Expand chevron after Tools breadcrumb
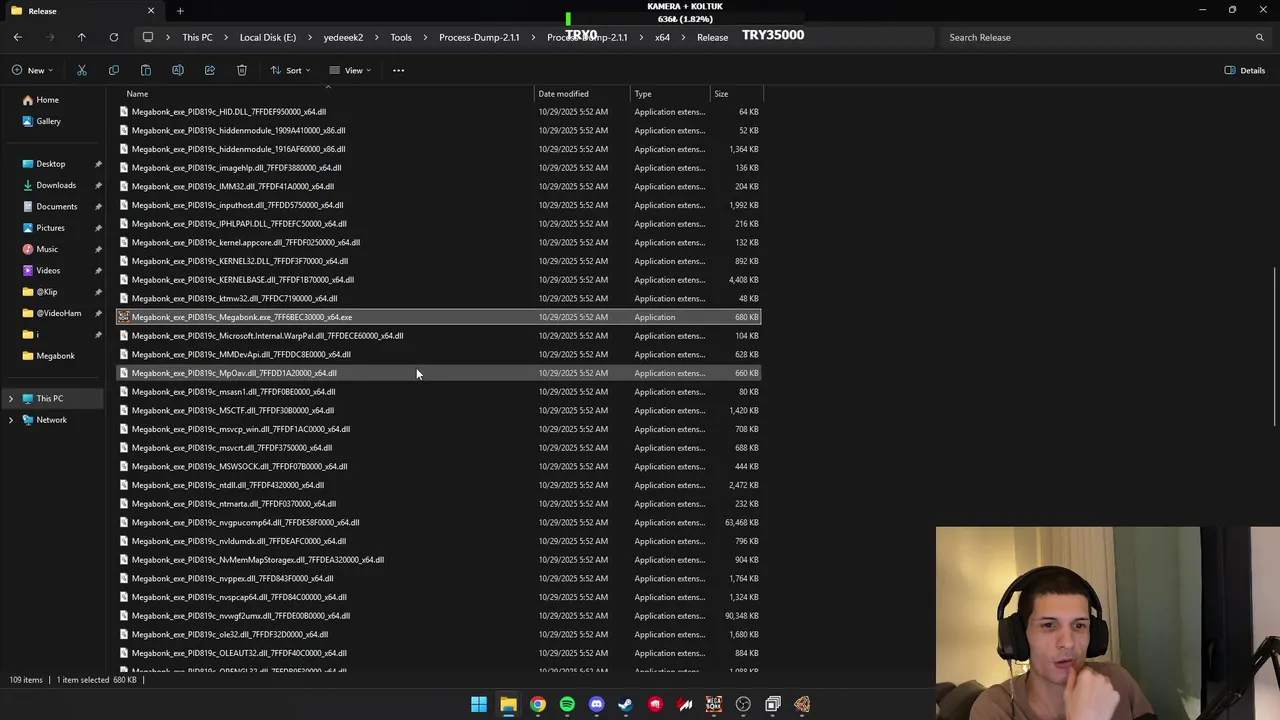The image size is (1280, 720). pos(425,37)
